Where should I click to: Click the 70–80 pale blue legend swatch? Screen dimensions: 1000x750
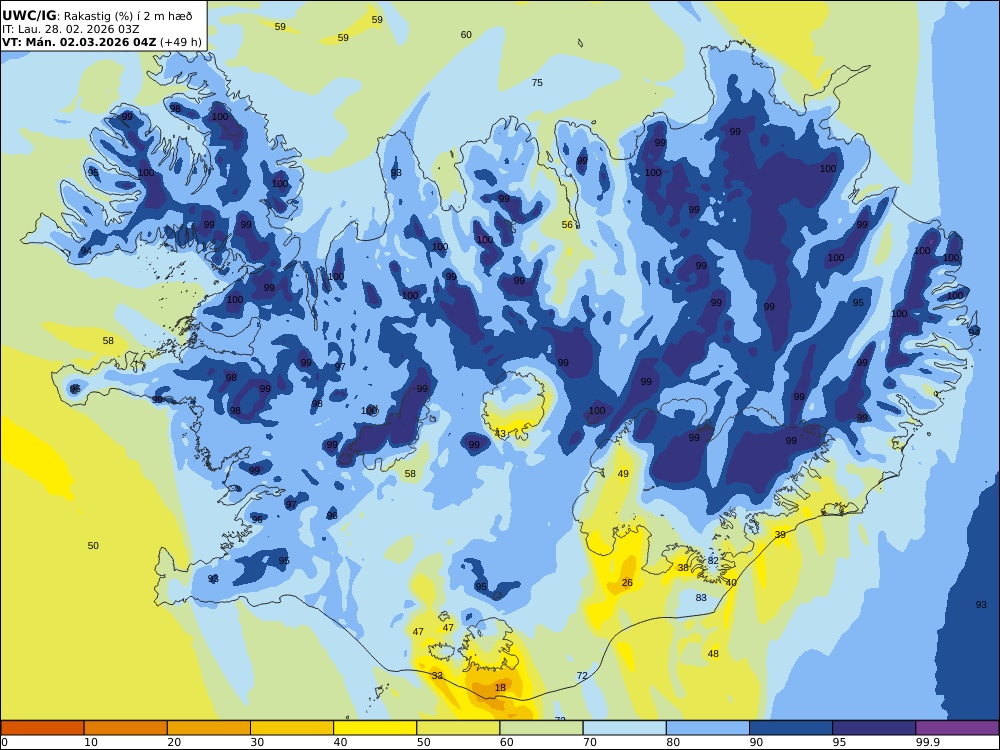point(624,728)
